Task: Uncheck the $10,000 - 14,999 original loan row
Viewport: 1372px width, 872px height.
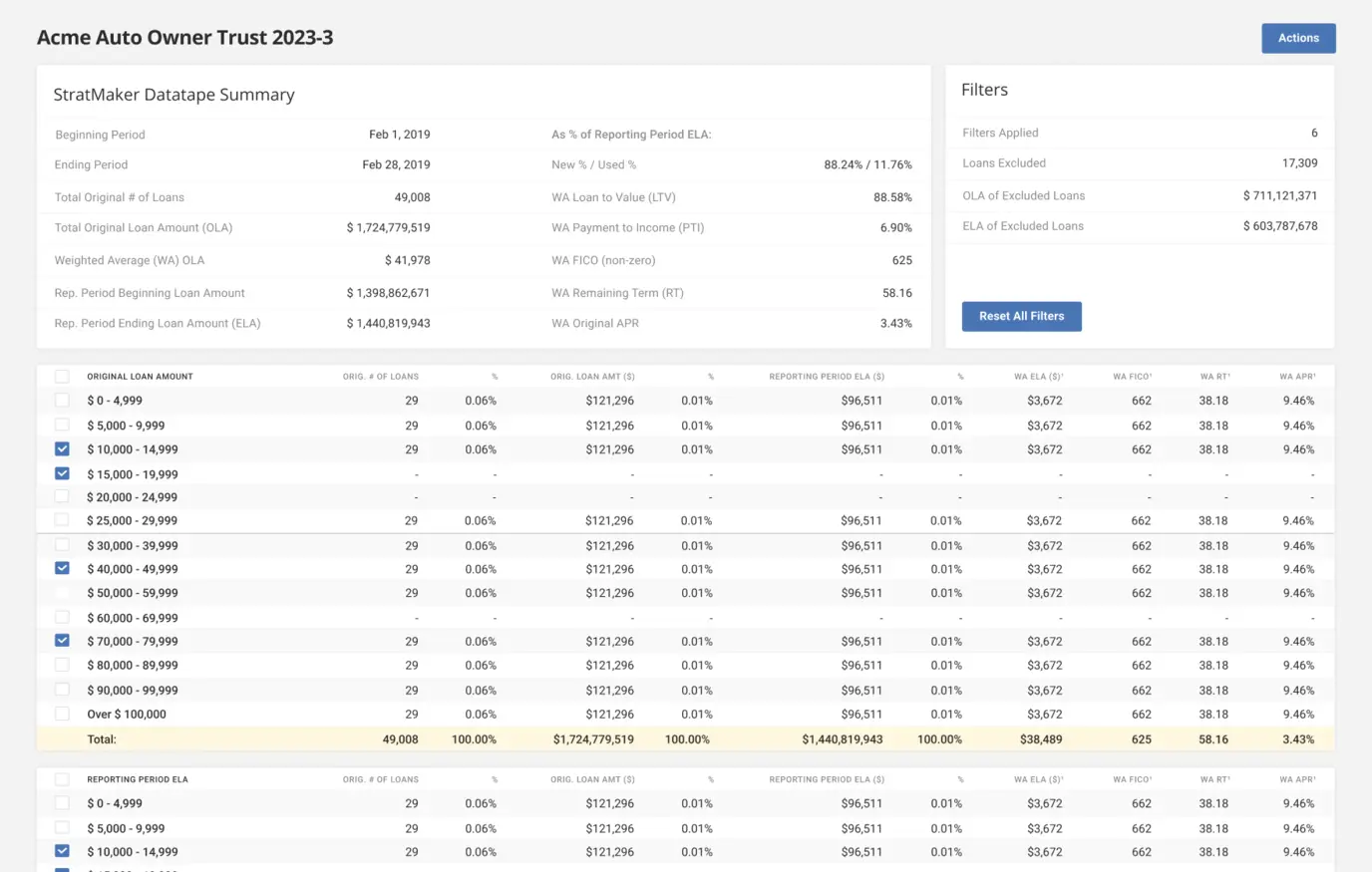Action: click(x=62, y=449)
